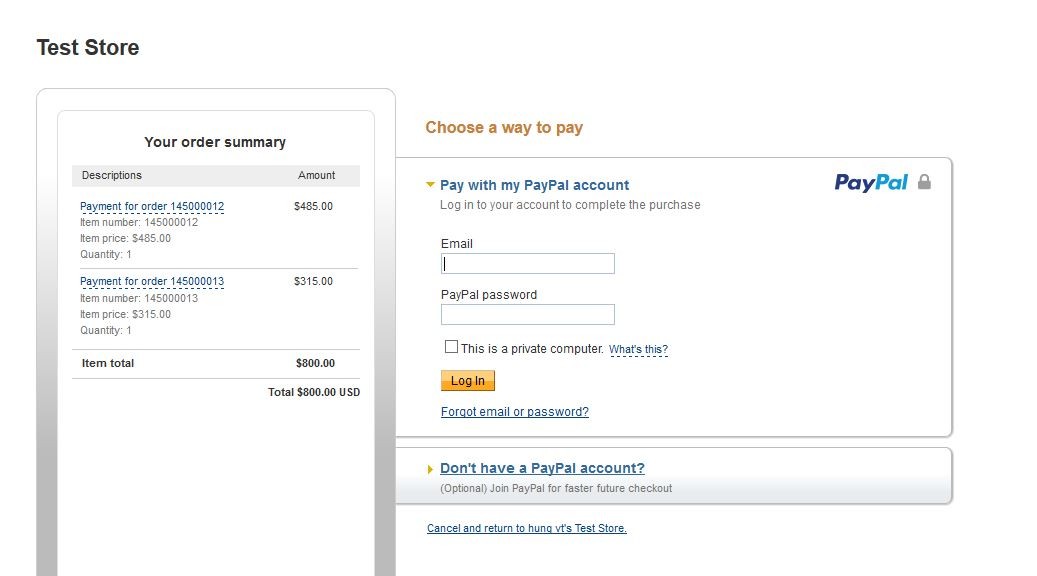
Task: Click the security padlock icon
Action: point(924,182)
